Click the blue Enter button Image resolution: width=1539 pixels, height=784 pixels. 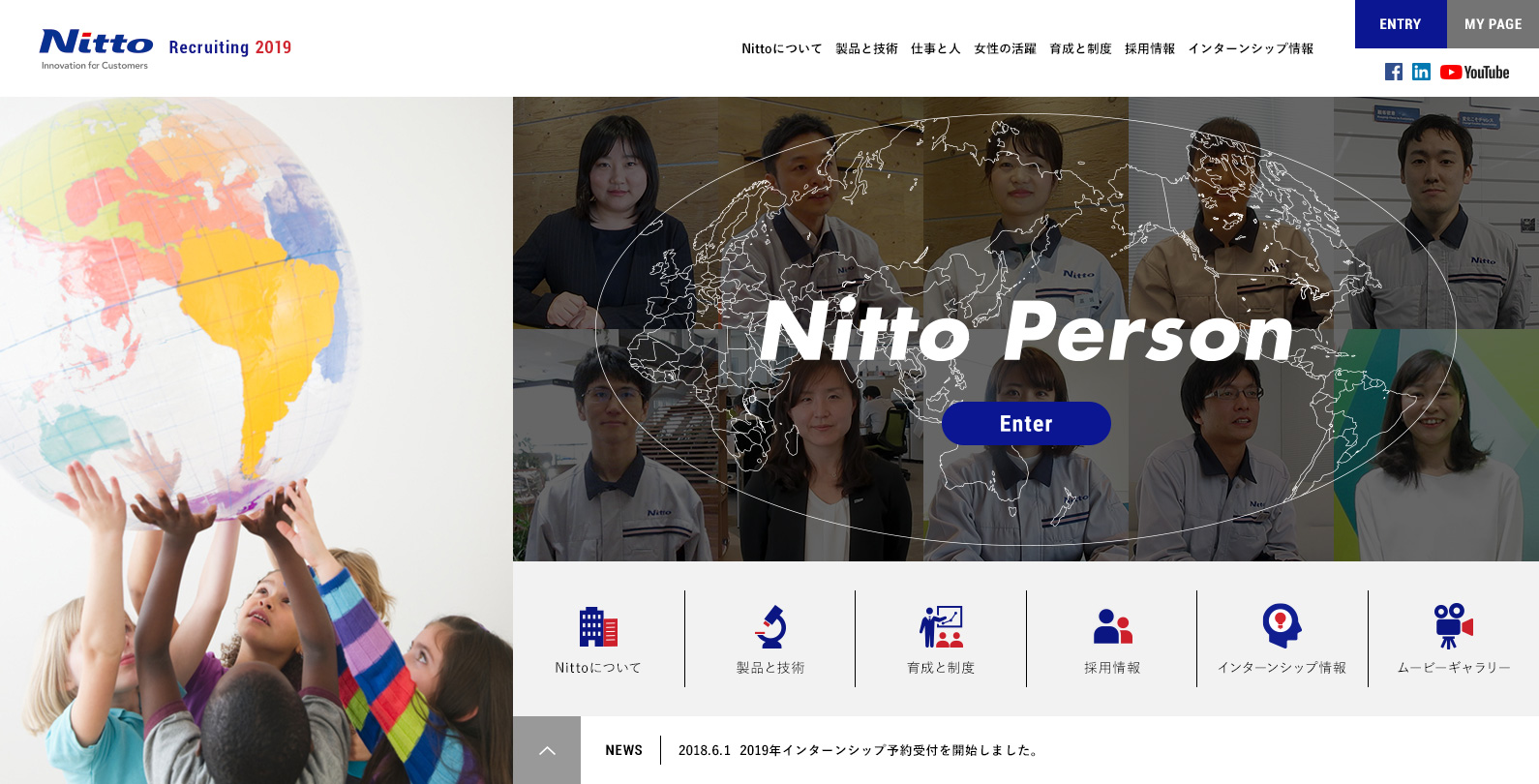1026,424
